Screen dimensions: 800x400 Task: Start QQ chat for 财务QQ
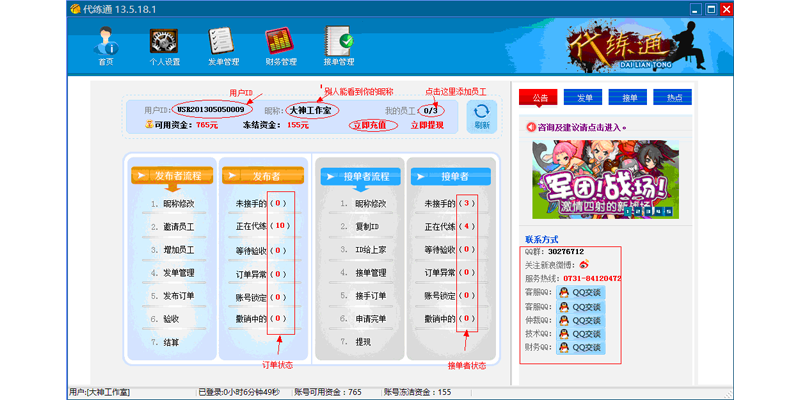(x=581, y=347)
